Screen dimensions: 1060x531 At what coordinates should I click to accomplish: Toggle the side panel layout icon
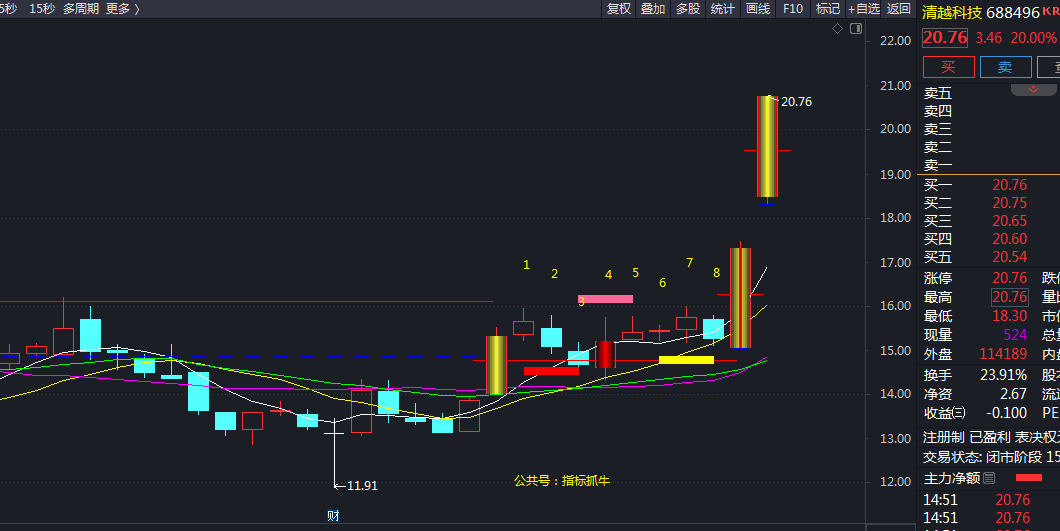pos(856,28)
